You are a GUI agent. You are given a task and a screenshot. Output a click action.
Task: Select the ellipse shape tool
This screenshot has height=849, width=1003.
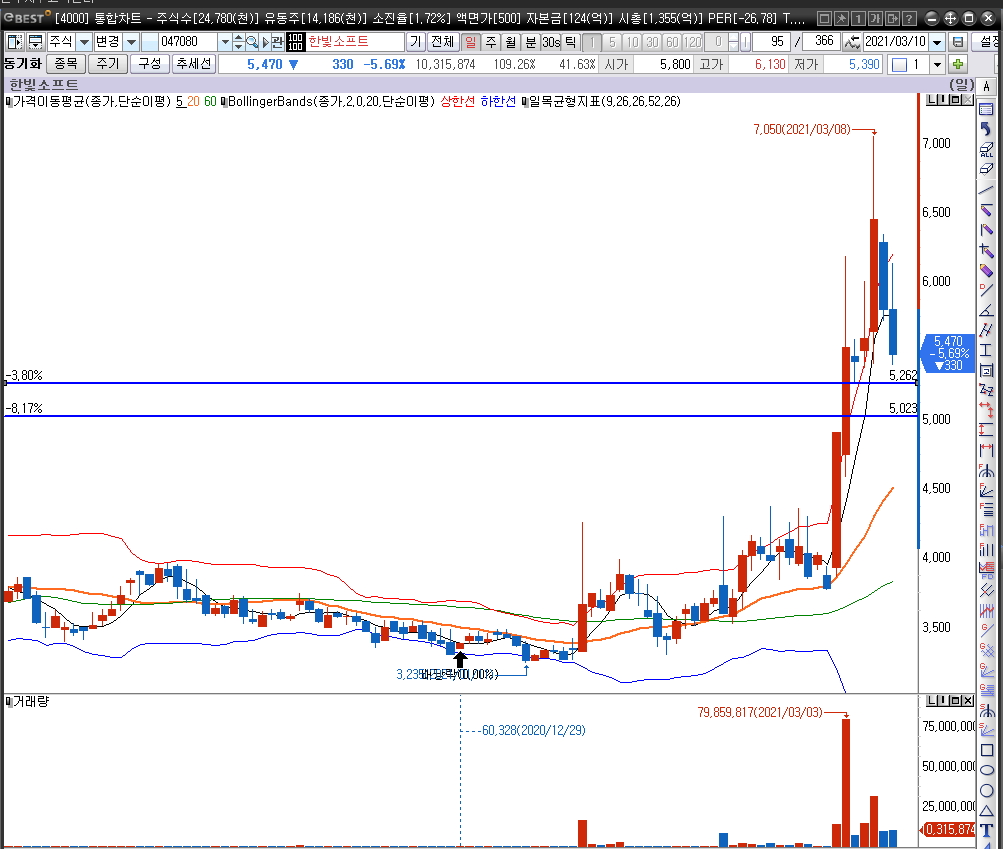pyautogui.click(x=986, y=770)
